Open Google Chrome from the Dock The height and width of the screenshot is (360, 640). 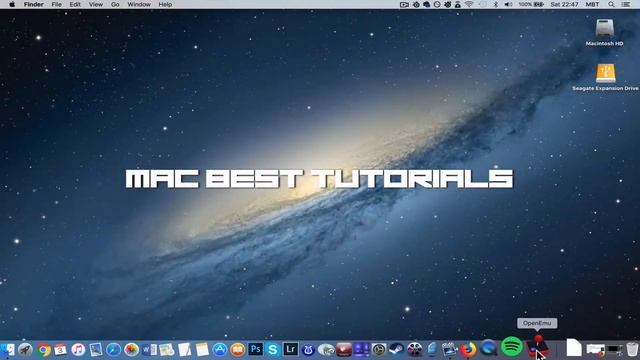click(x=43, y=350)
